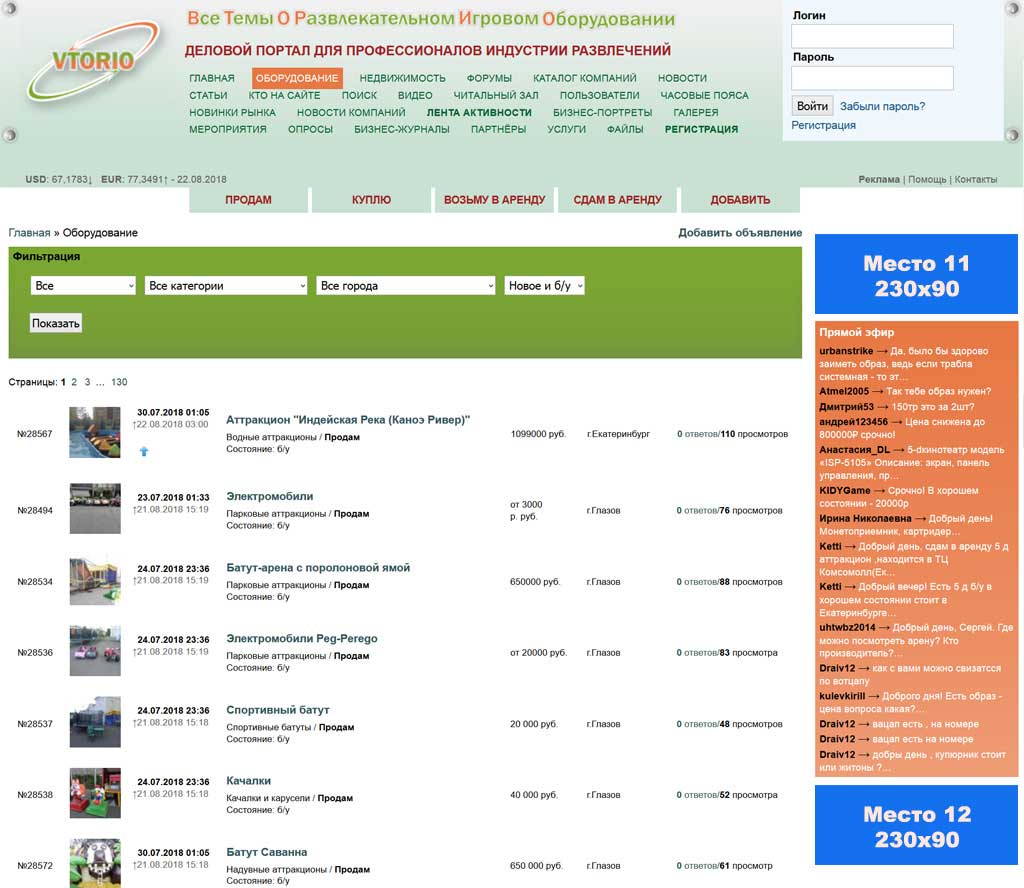Switch to the СДАМ В АРЕНДУ tab
This screenshot has height=888, width=1024.
tap(617, 200)
